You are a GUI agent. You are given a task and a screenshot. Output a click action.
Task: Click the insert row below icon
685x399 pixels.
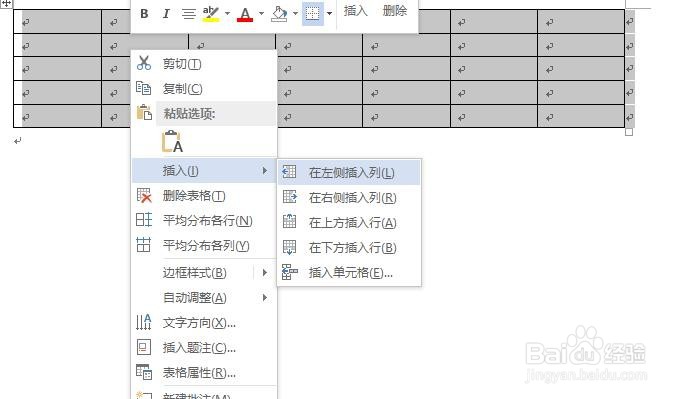point(289,247)
